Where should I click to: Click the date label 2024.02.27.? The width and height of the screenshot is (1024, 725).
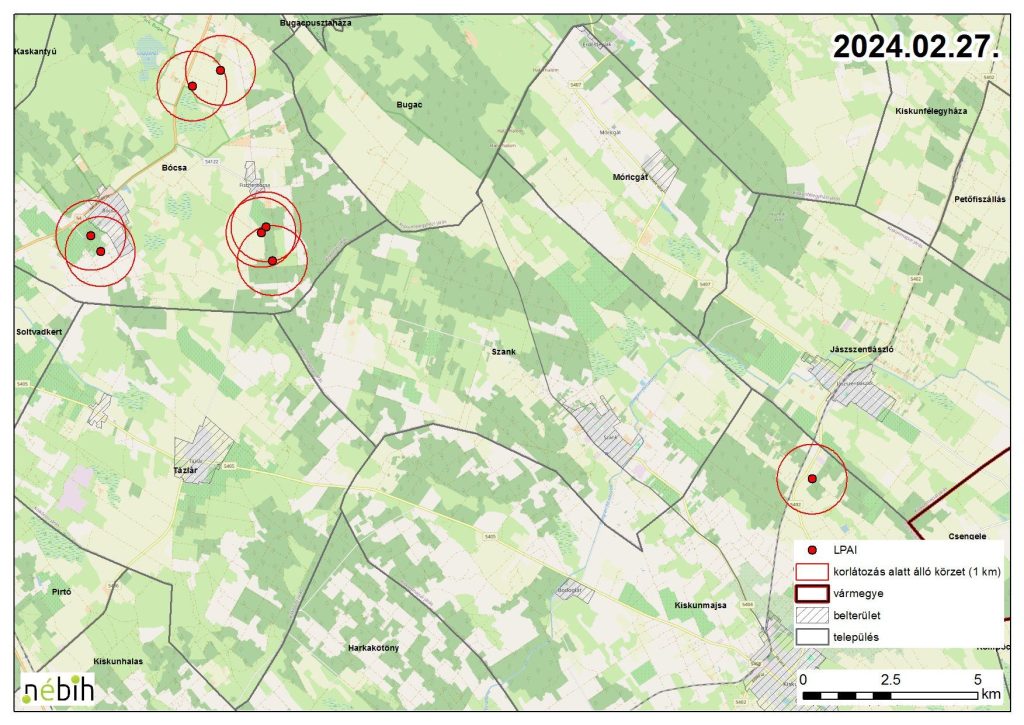916,47
